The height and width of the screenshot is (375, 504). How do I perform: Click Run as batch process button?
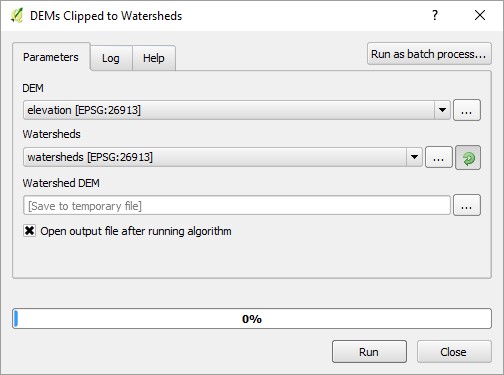429,54
